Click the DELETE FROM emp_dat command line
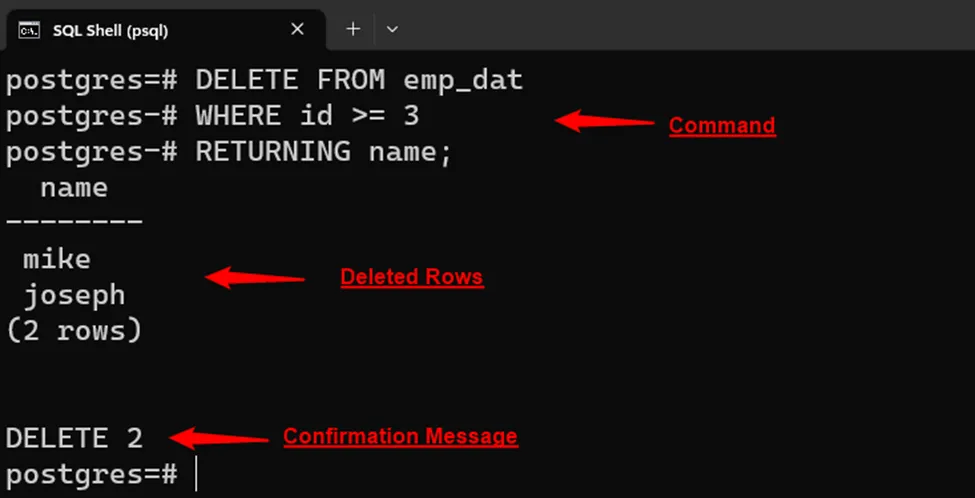The height and width of the screenshot is (498, 975). pos(264,81)
